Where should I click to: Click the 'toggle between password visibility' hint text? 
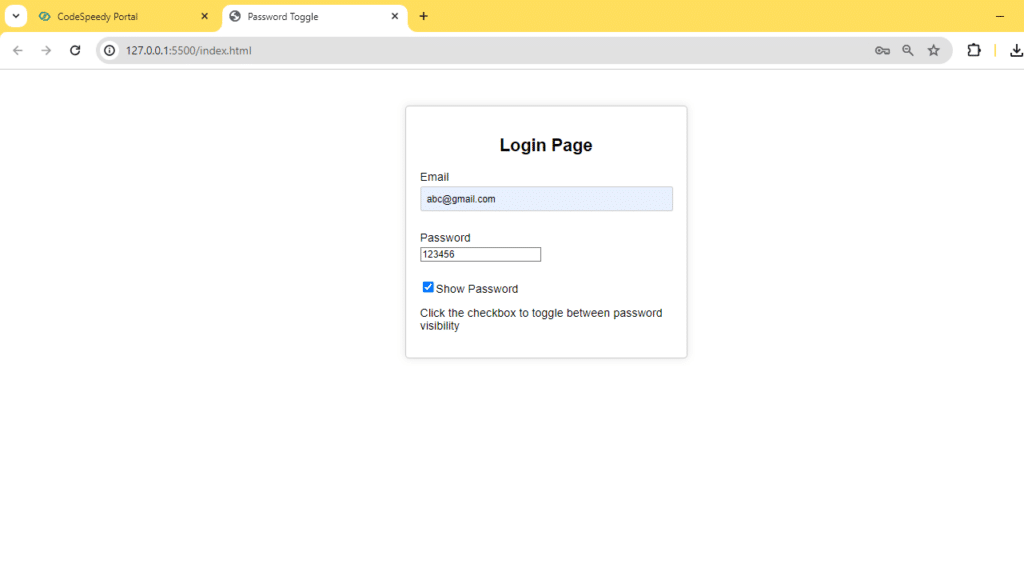click(541, 319)
